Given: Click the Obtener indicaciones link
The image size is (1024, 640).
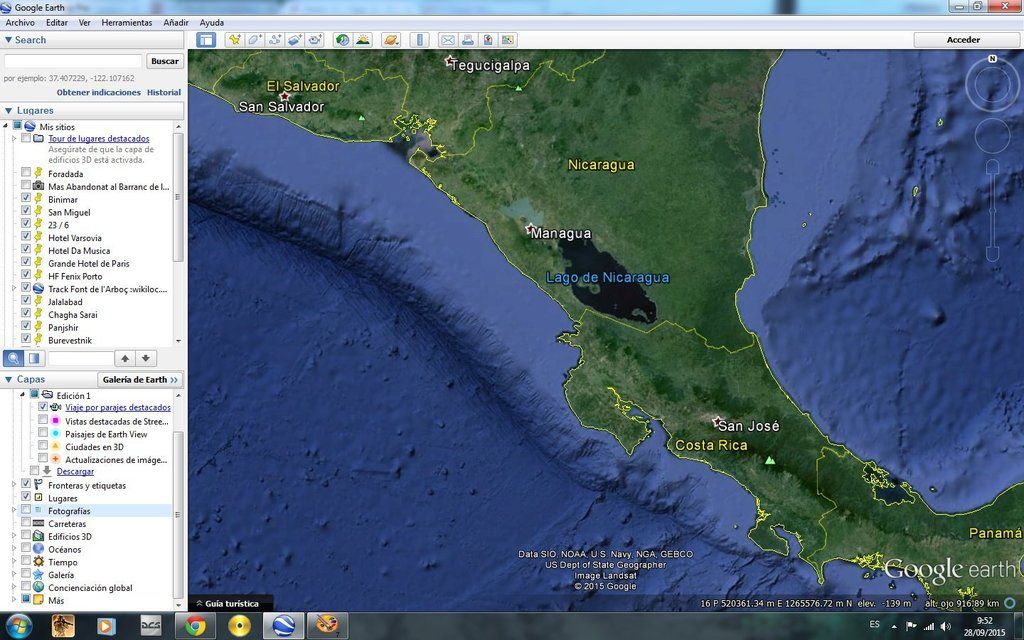Looking at the screenshot, I should pos(98,92).
